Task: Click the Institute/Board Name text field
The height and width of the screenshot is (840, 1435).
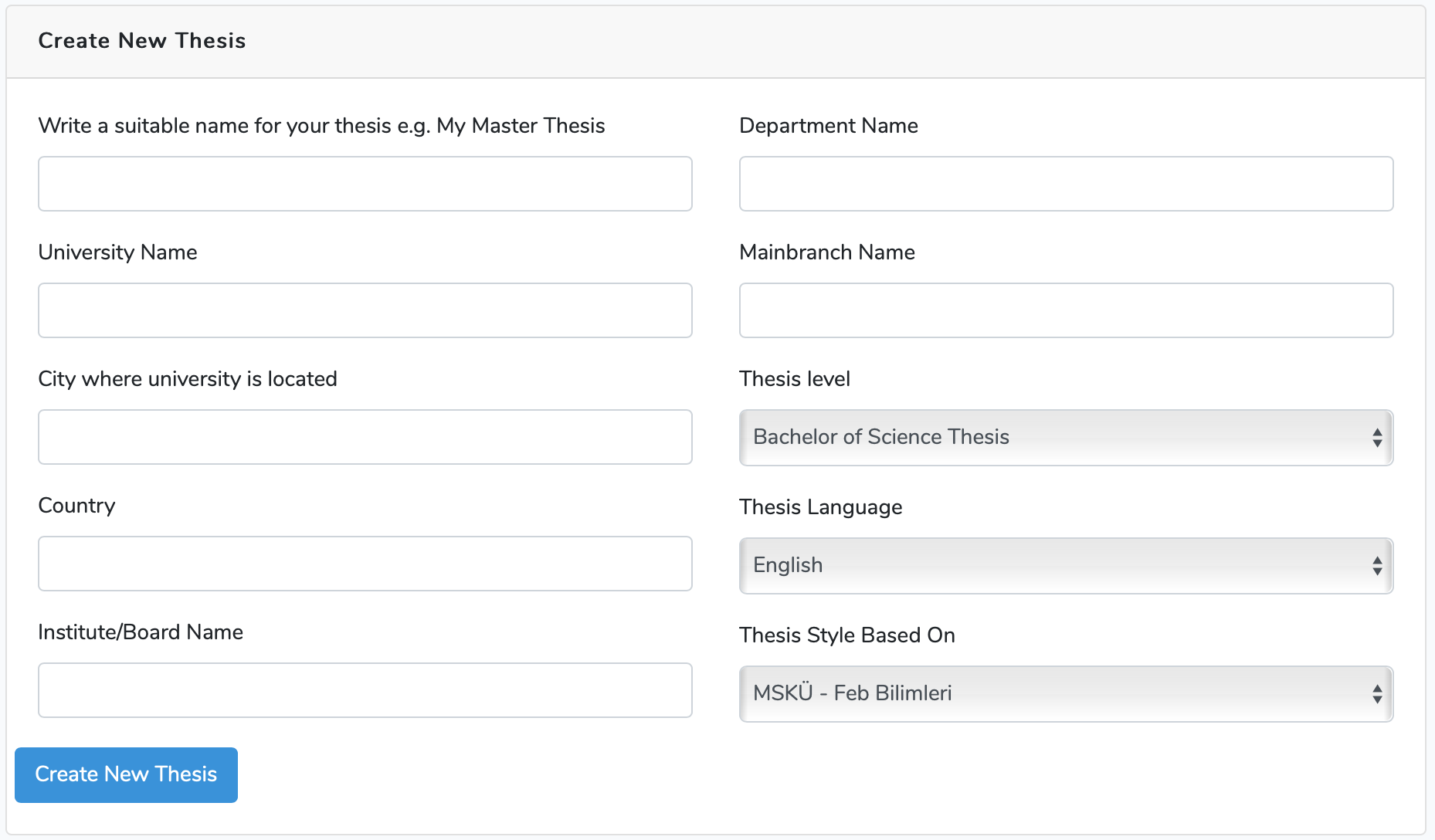Action: 365,690
